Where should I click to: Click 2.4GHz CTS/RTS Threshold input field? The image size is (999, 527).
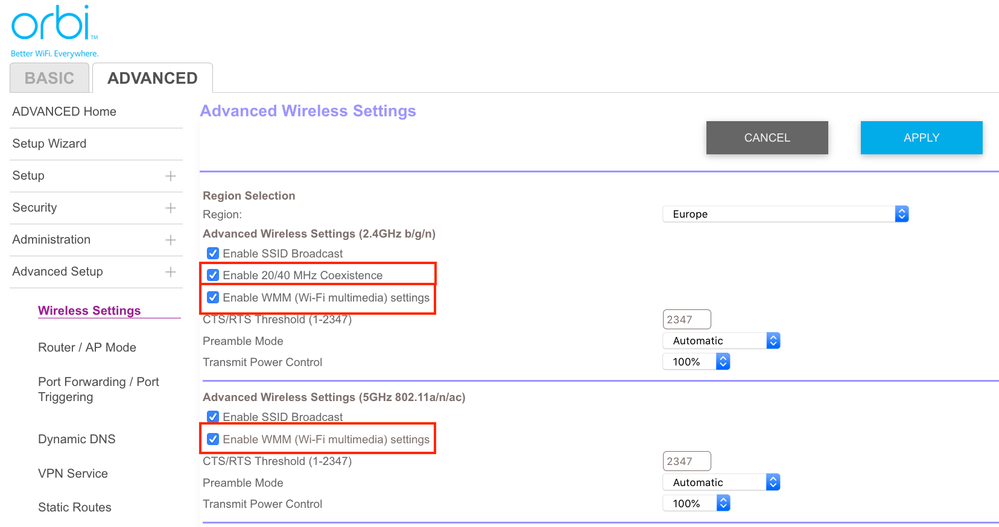point(687,320)
